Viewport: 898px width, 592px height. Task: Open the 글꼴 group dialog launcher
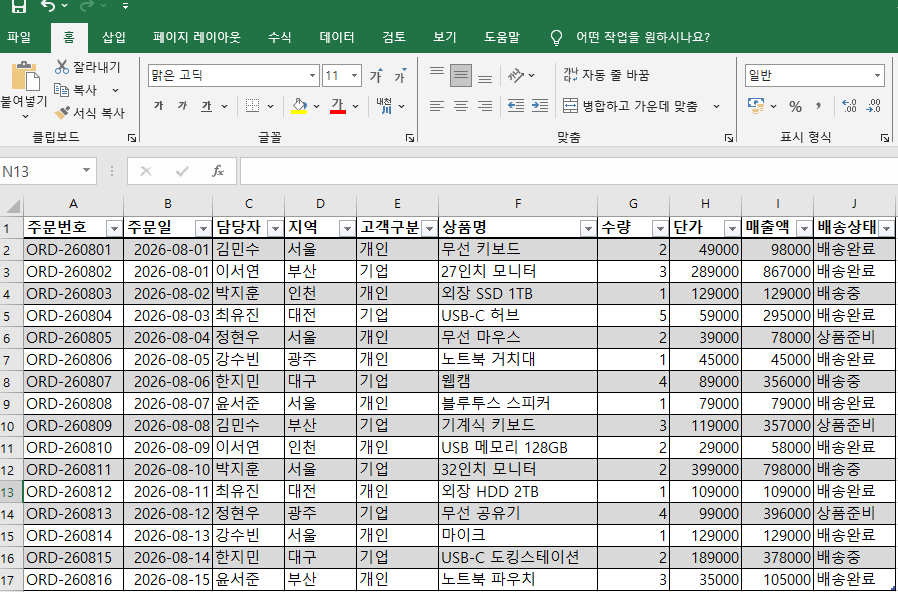click(x=410, y=138)
